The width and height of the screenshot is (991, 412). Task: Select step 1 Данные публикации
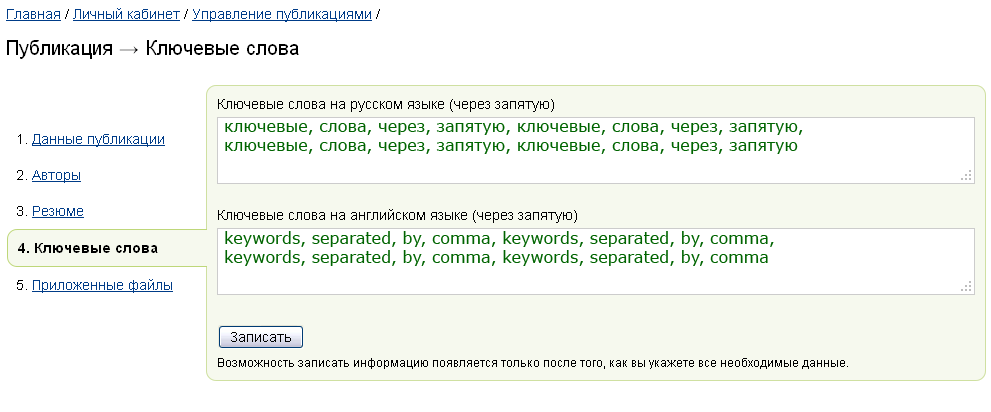click(x=98, y=140)
